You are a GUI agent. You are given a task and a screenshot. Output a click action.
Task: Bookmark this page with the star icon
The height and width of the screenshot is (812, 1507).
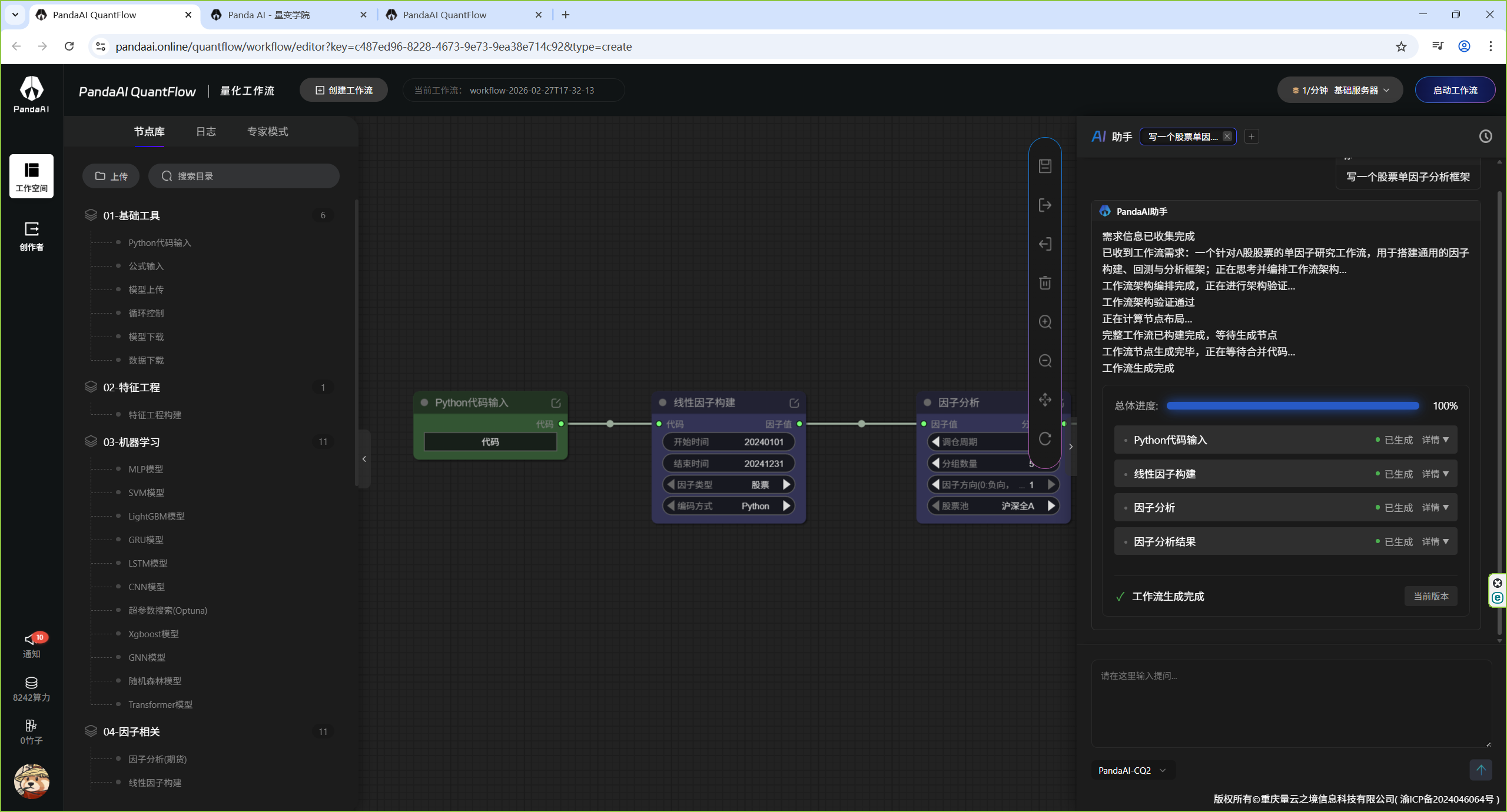click(x=1401, y=46)
